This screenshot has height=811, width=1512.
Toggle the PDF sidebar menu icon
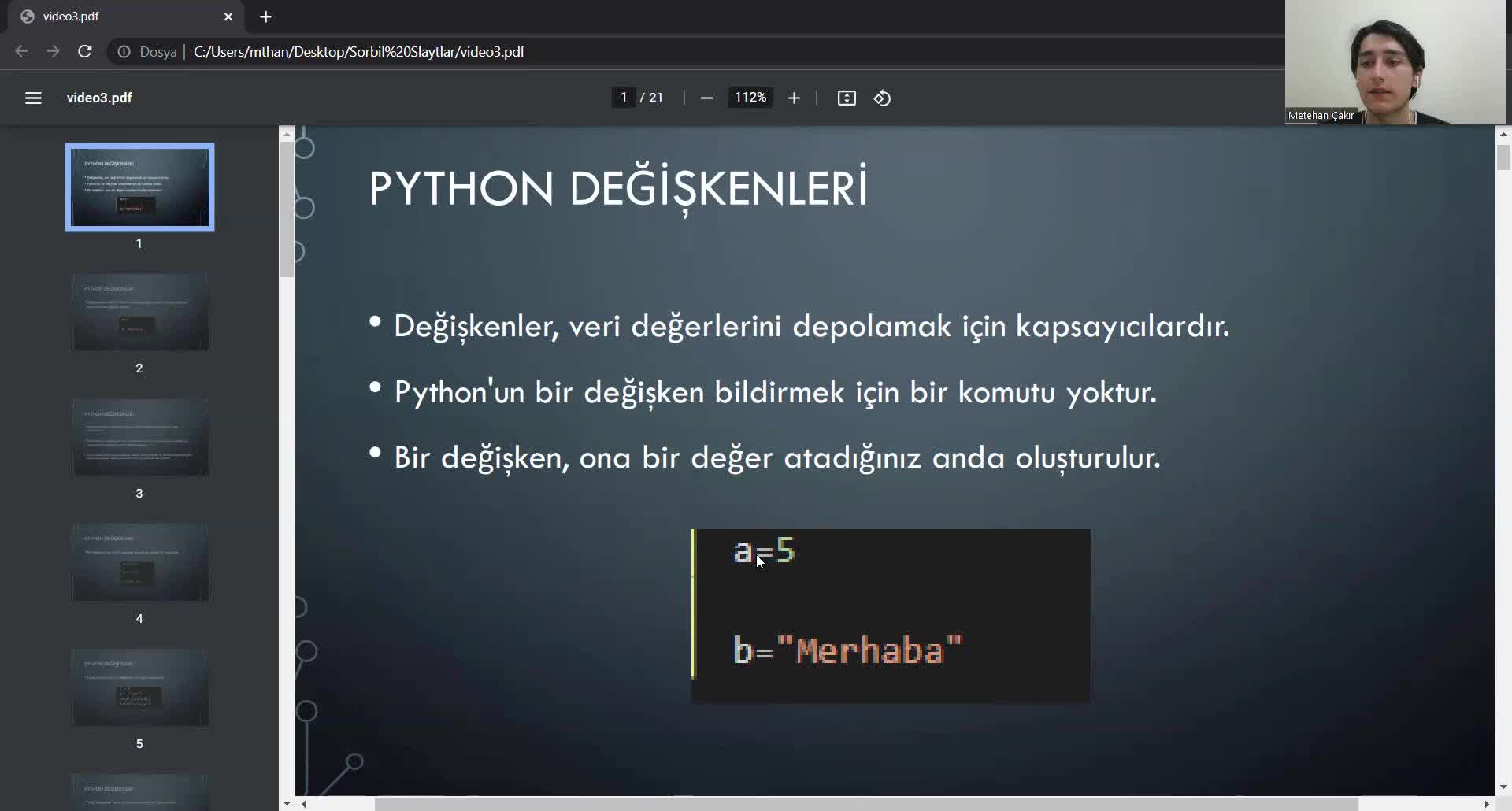click(33, 98)
